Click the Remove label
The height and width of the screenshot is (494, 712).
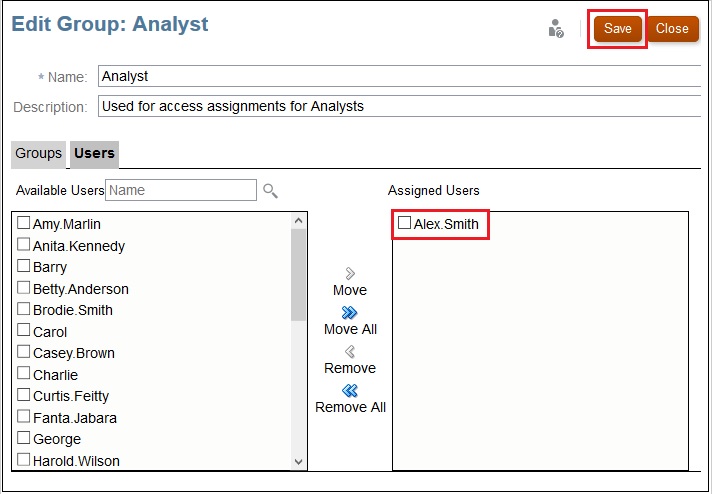[x=350, y=368]
